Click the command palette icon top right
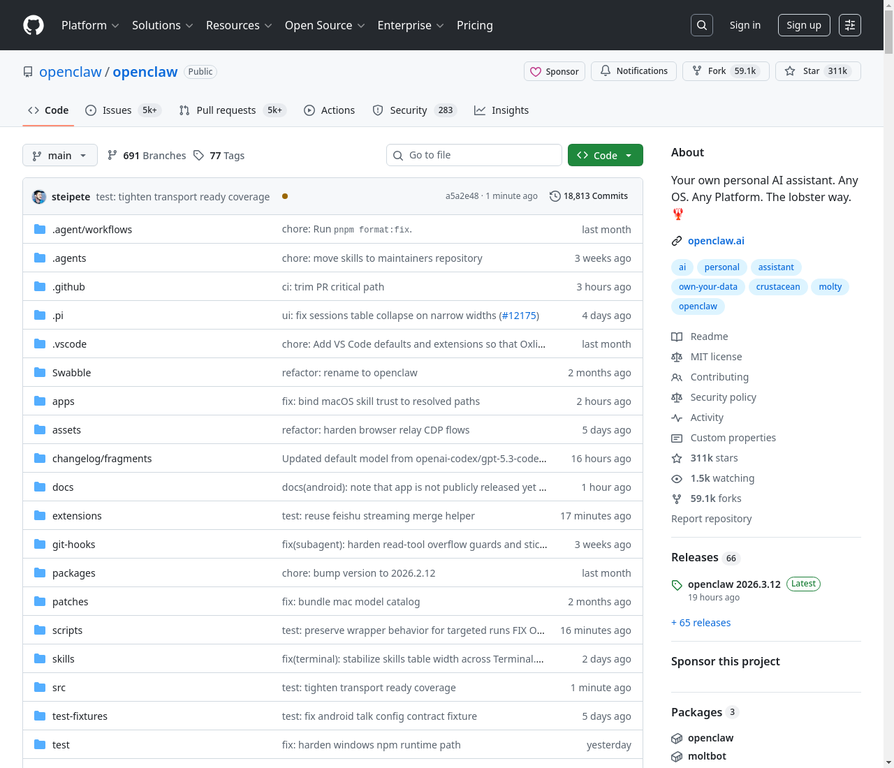Image resolution: width=894 pixels, height=768 pixels. click(849, 25)
